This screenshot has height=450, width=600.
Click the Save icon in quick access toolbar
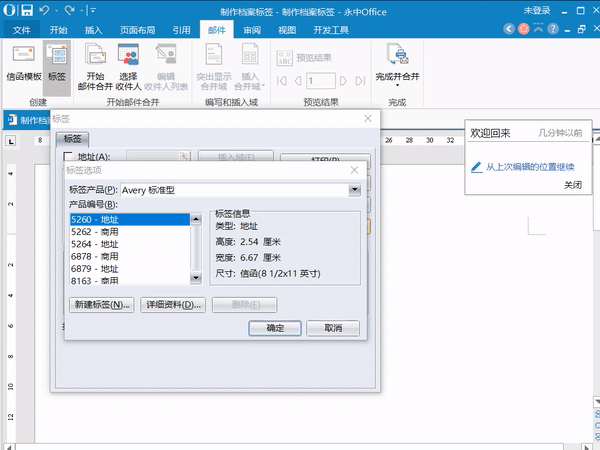27,10
